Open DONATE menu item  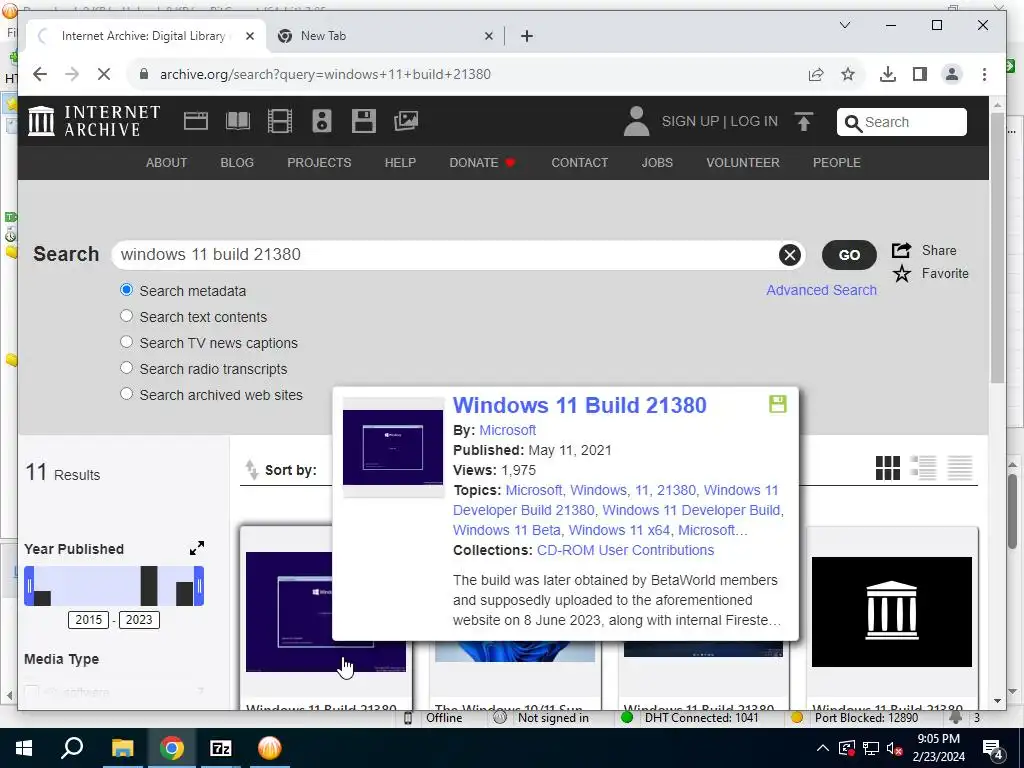pyautogui.click(x=482, y=163)
